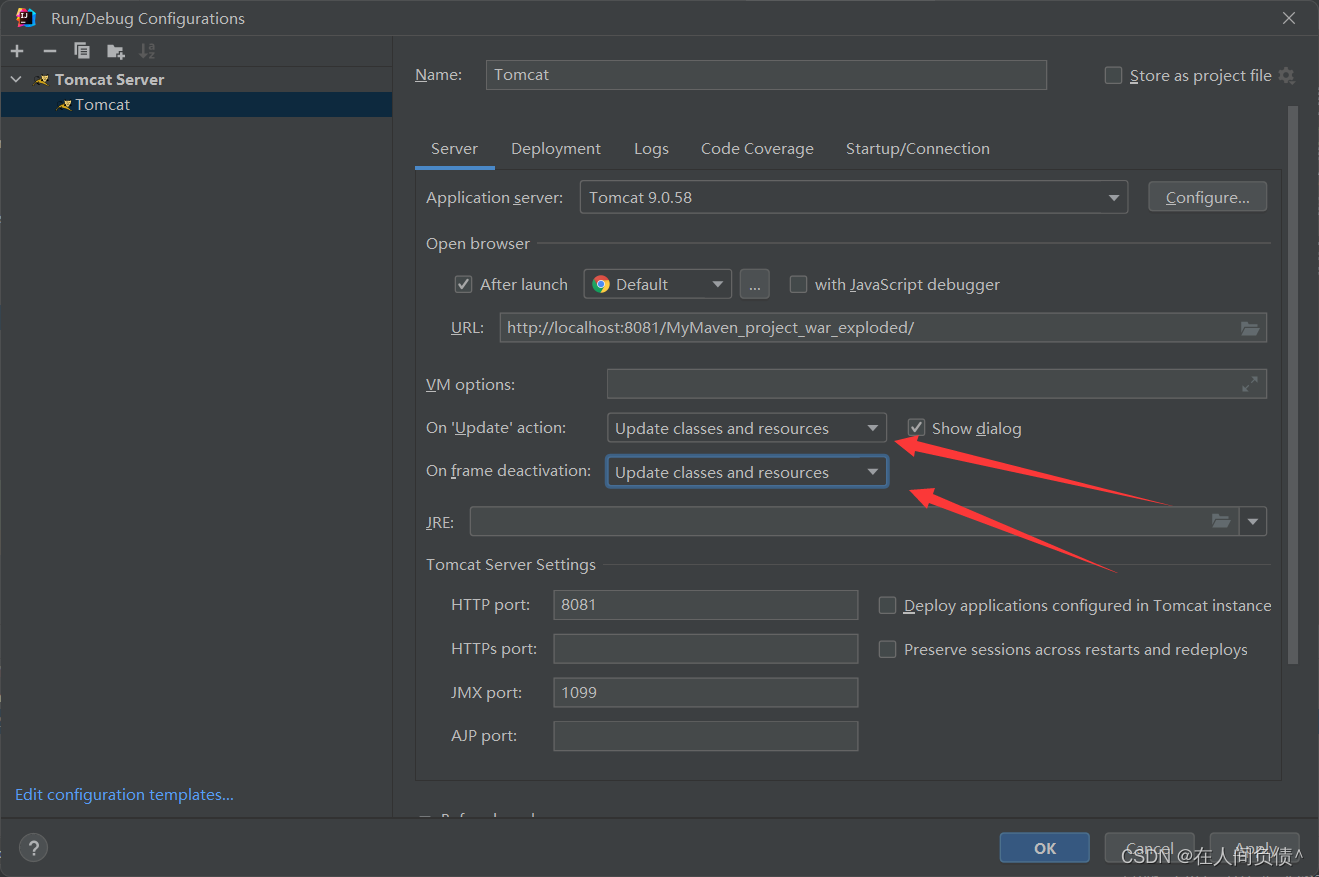Click the Apply button

click(x=1254, y=848)
